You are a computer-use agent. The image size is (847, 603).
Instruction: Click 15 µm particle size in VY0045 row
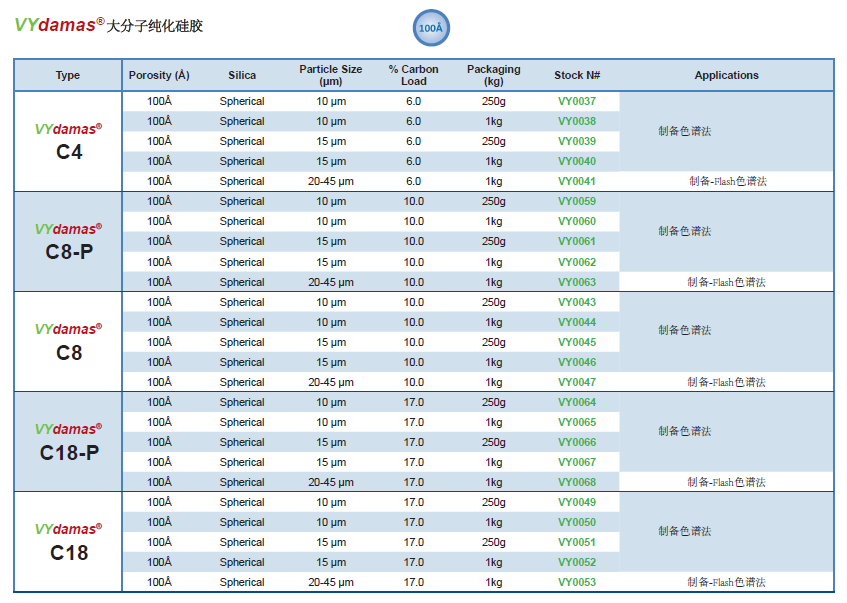point(331,342)
